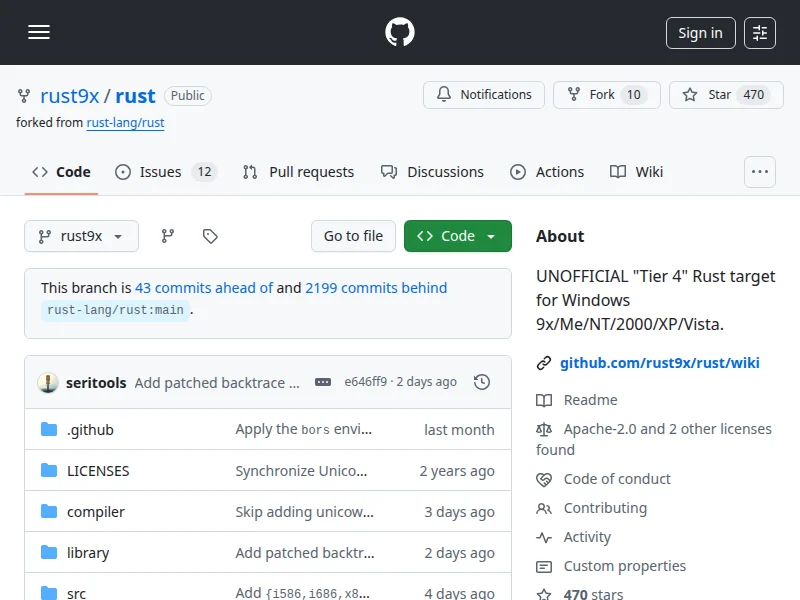Click the Sign in button
Viewport: 800px width, 600px height.
(x=700, y=33)
